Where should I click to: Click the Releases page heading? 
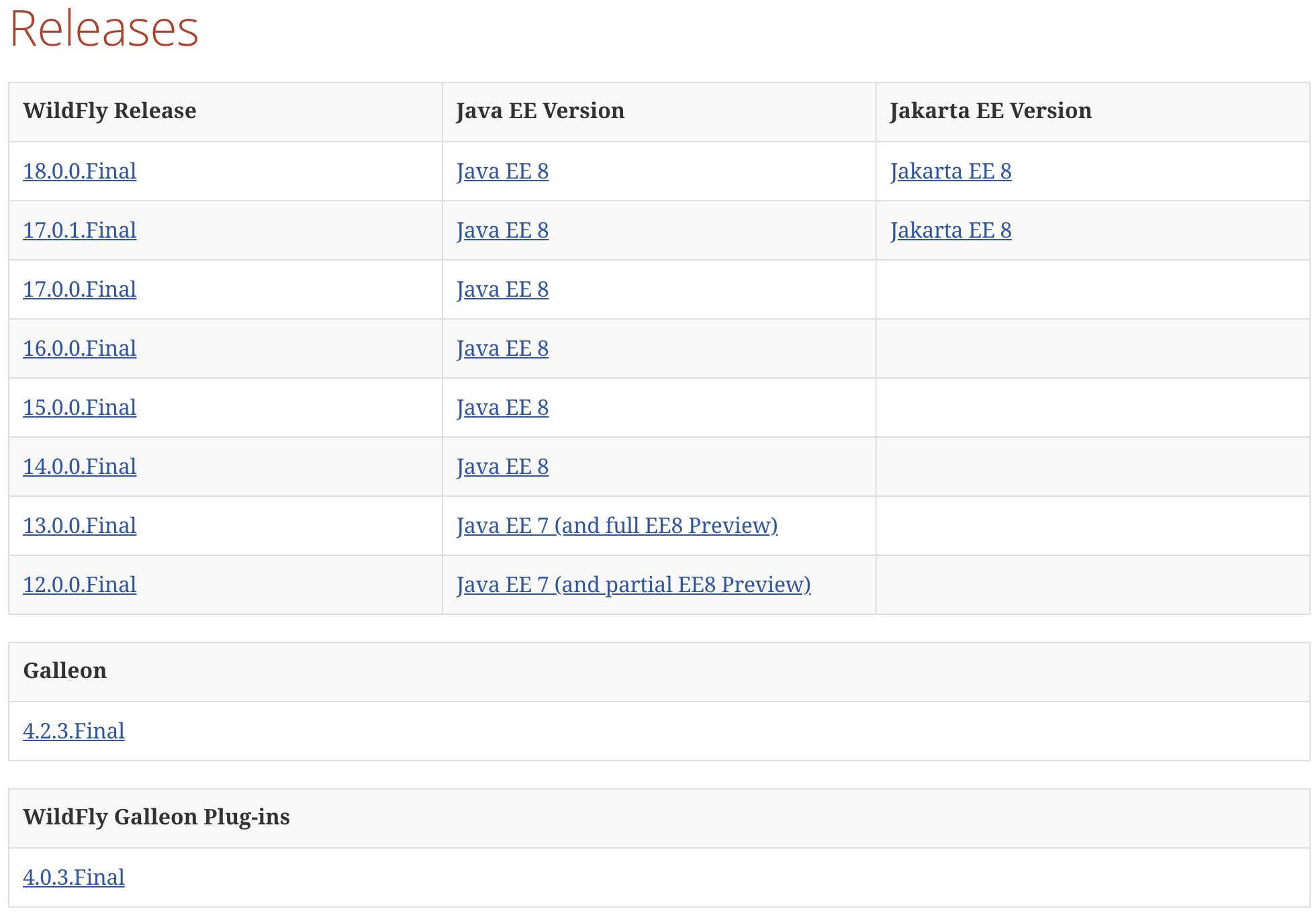tap(104, 28)
